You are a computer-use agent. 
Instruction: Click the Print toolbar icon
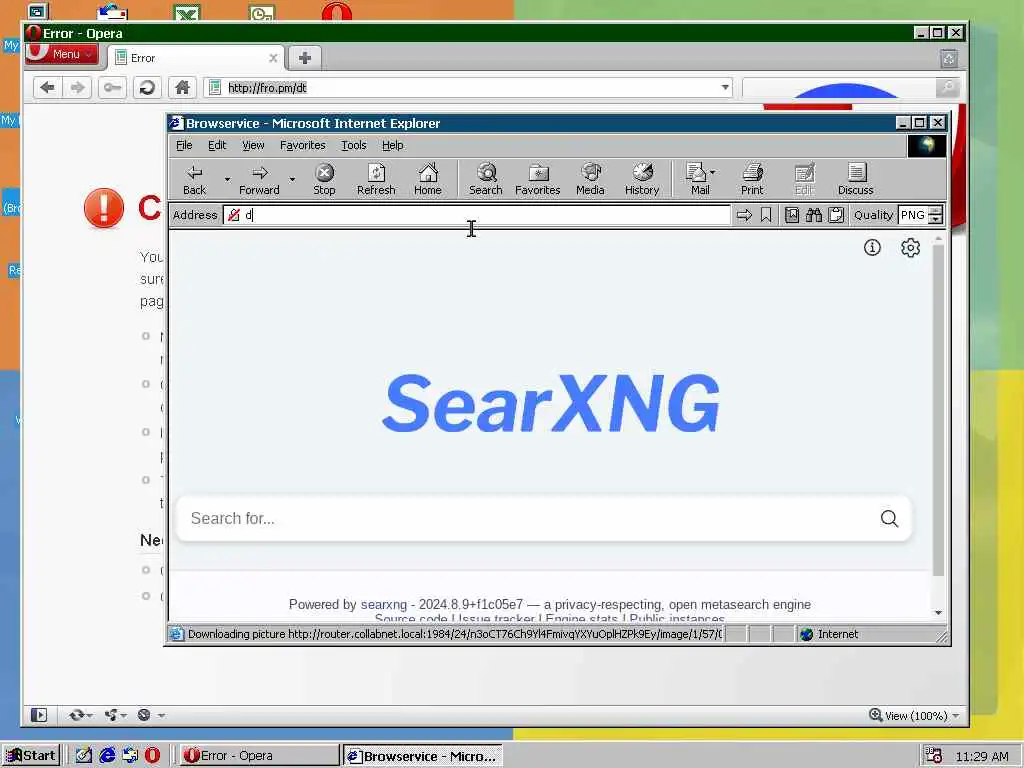click(x=752, y=180)
